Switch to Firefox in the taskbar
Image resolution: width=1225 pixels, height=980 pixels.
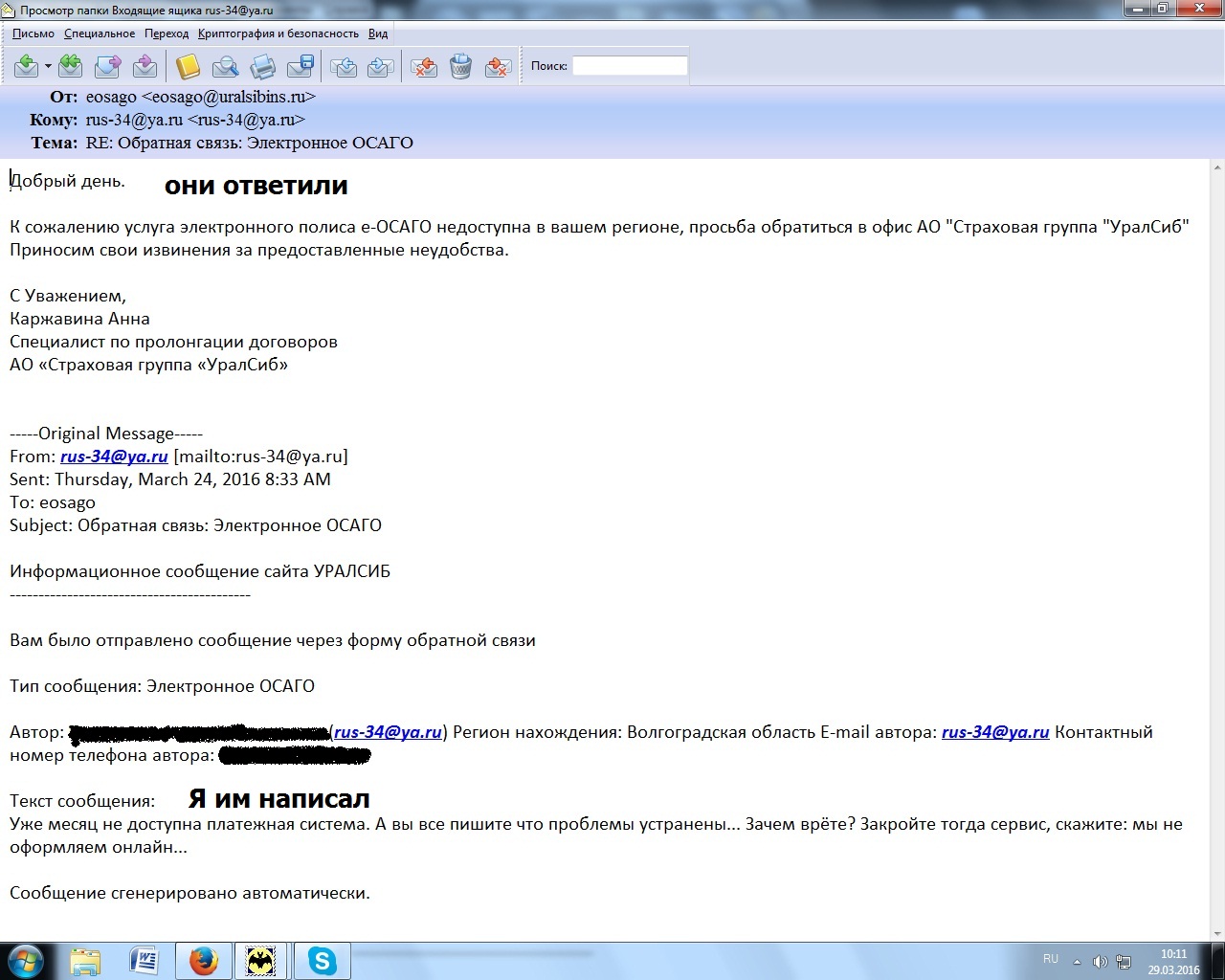(x=203, y=961)
